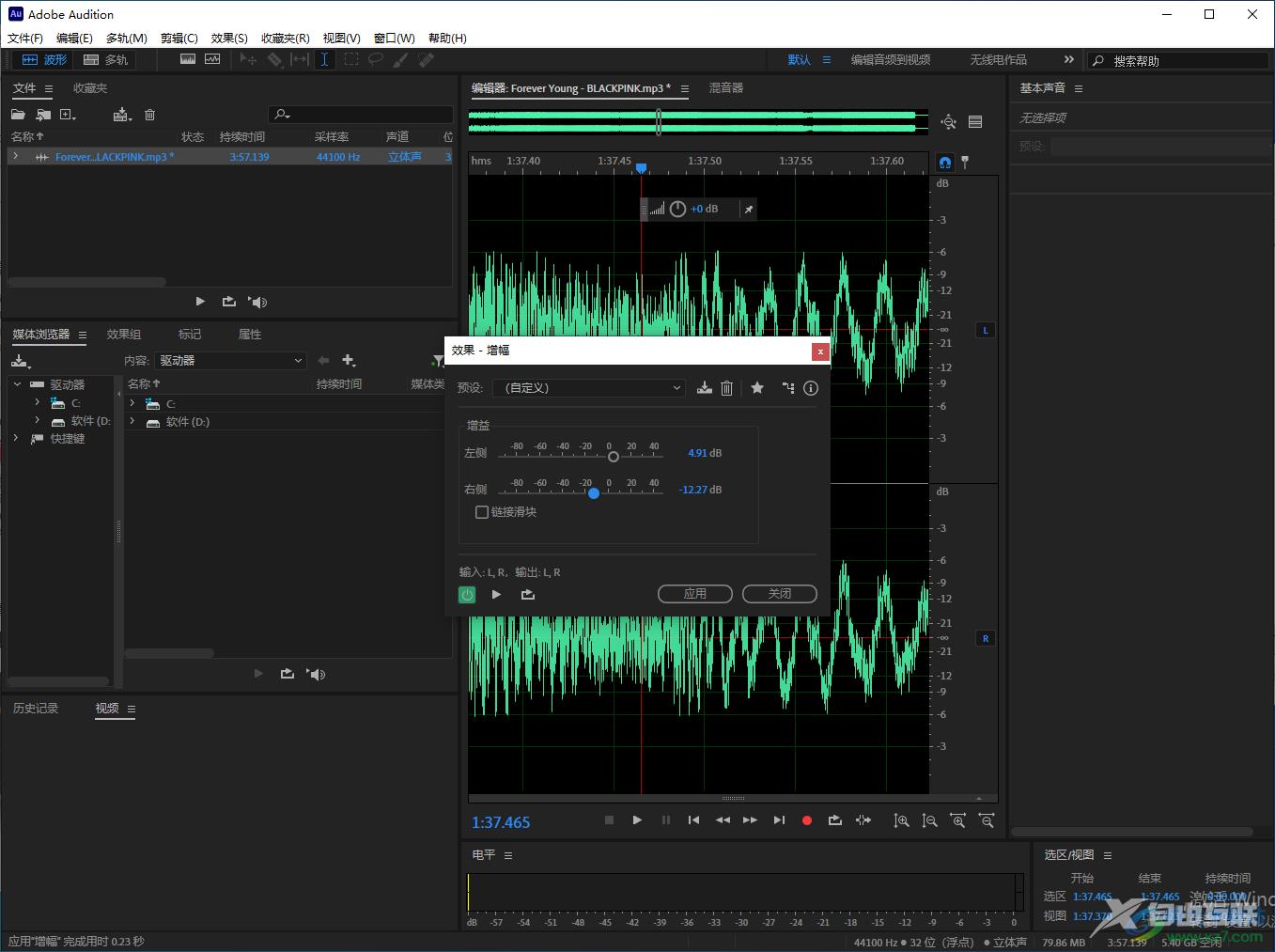Open the 多轨(M) menu
Viewport: 1275px width, 952px height.
coord(126,38)
